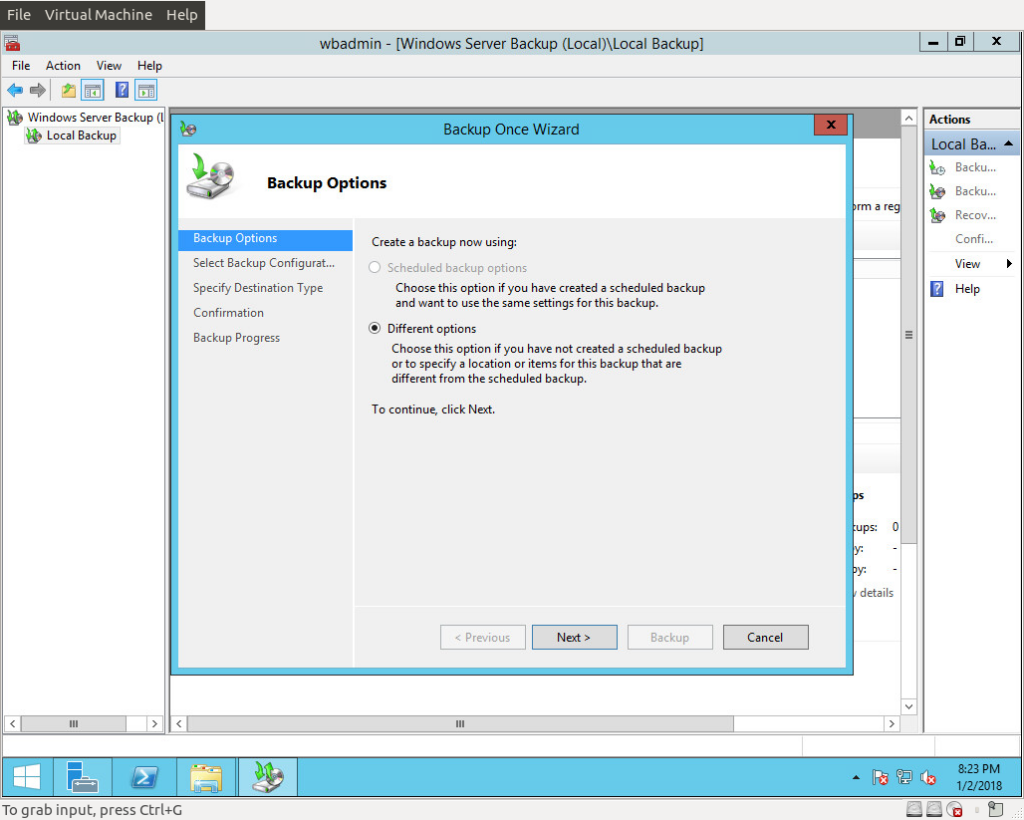
Task: Click the Back arrow in the wbadmin toolbar
Action: pyautogui.click(x=14, y=90)
